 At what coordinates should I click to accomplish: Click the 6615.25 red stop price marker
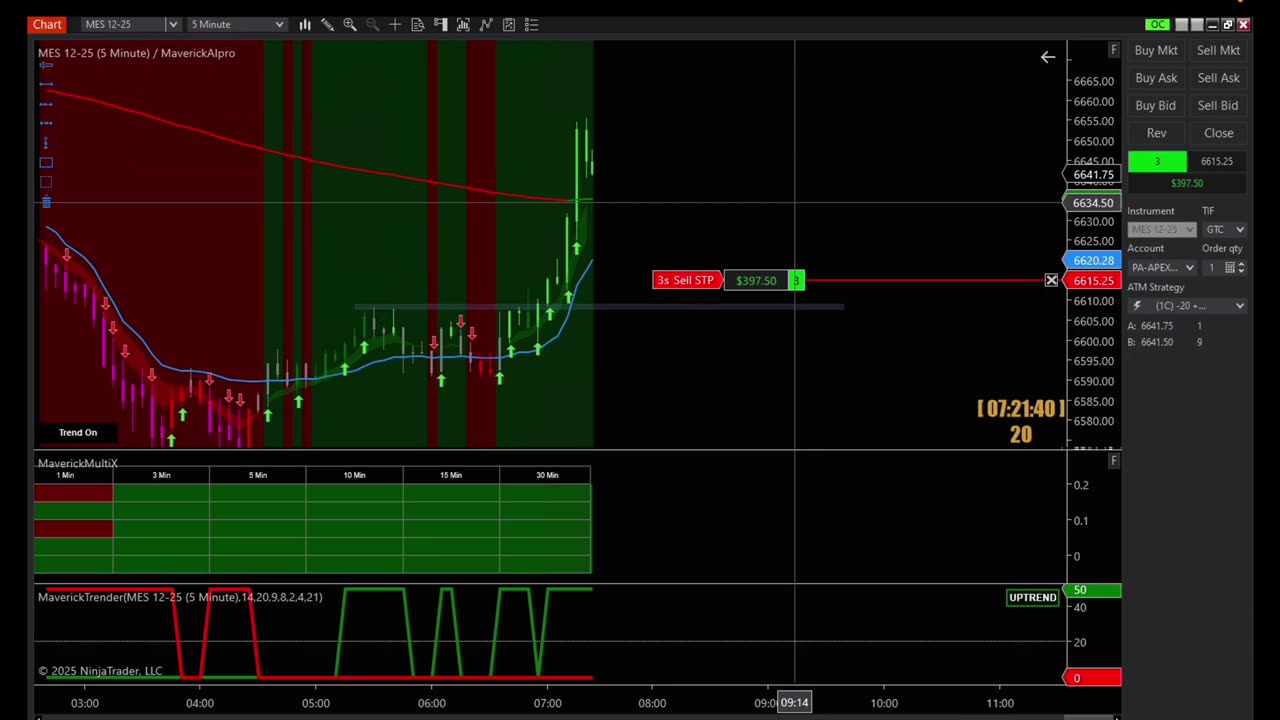tap(1093, 281)
